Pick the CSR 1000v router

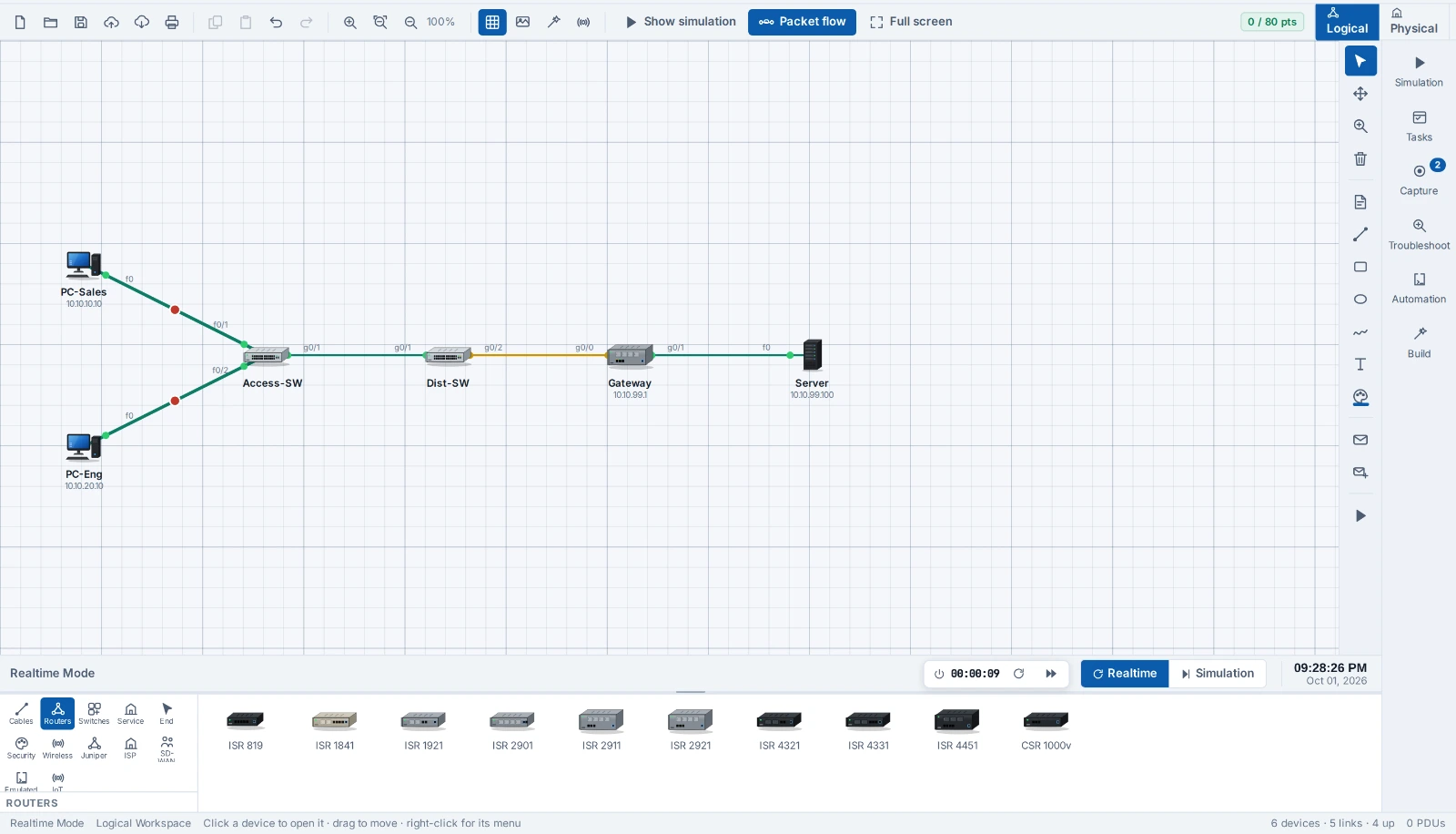(1046, 730)
